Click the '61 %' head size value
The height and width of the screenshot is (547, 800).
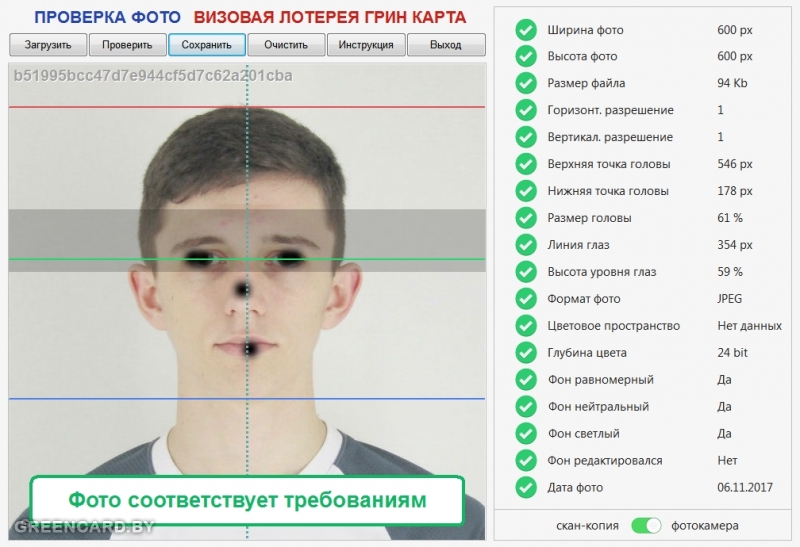pyautogui.click(x=730, y=218)
